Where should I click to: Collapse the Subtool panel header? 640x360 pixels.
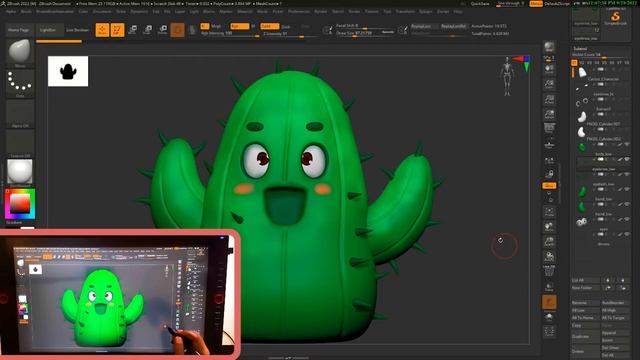580,49
